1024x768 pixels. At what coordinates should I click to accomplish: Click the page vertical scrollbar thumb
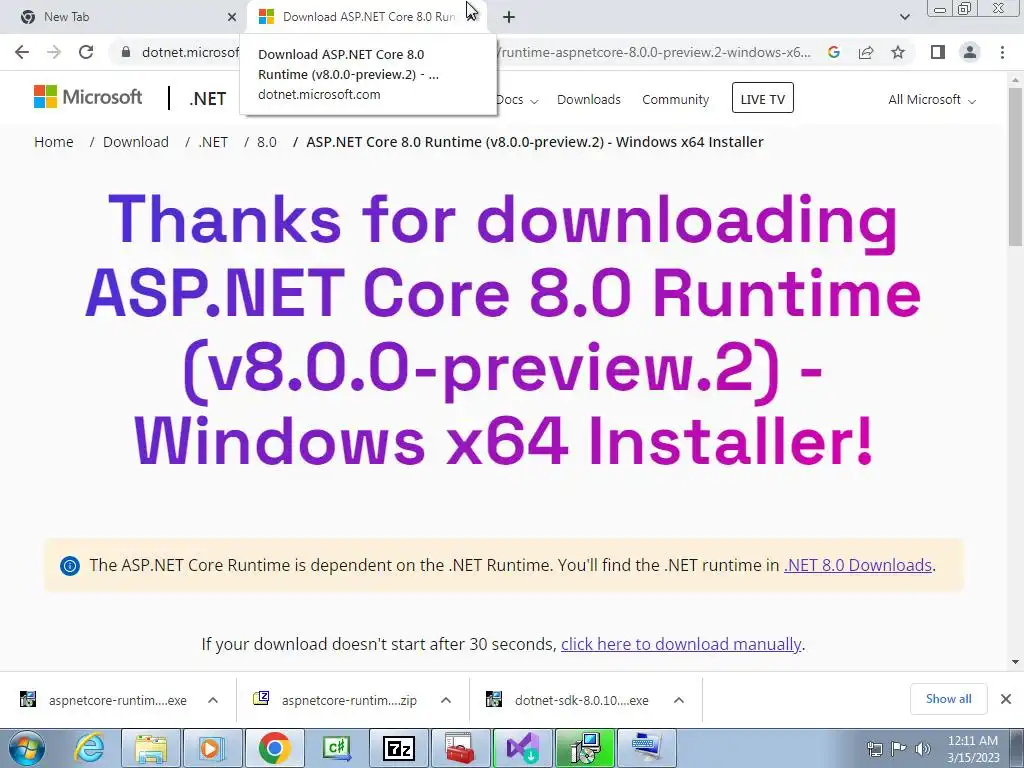click(1015, 167)
